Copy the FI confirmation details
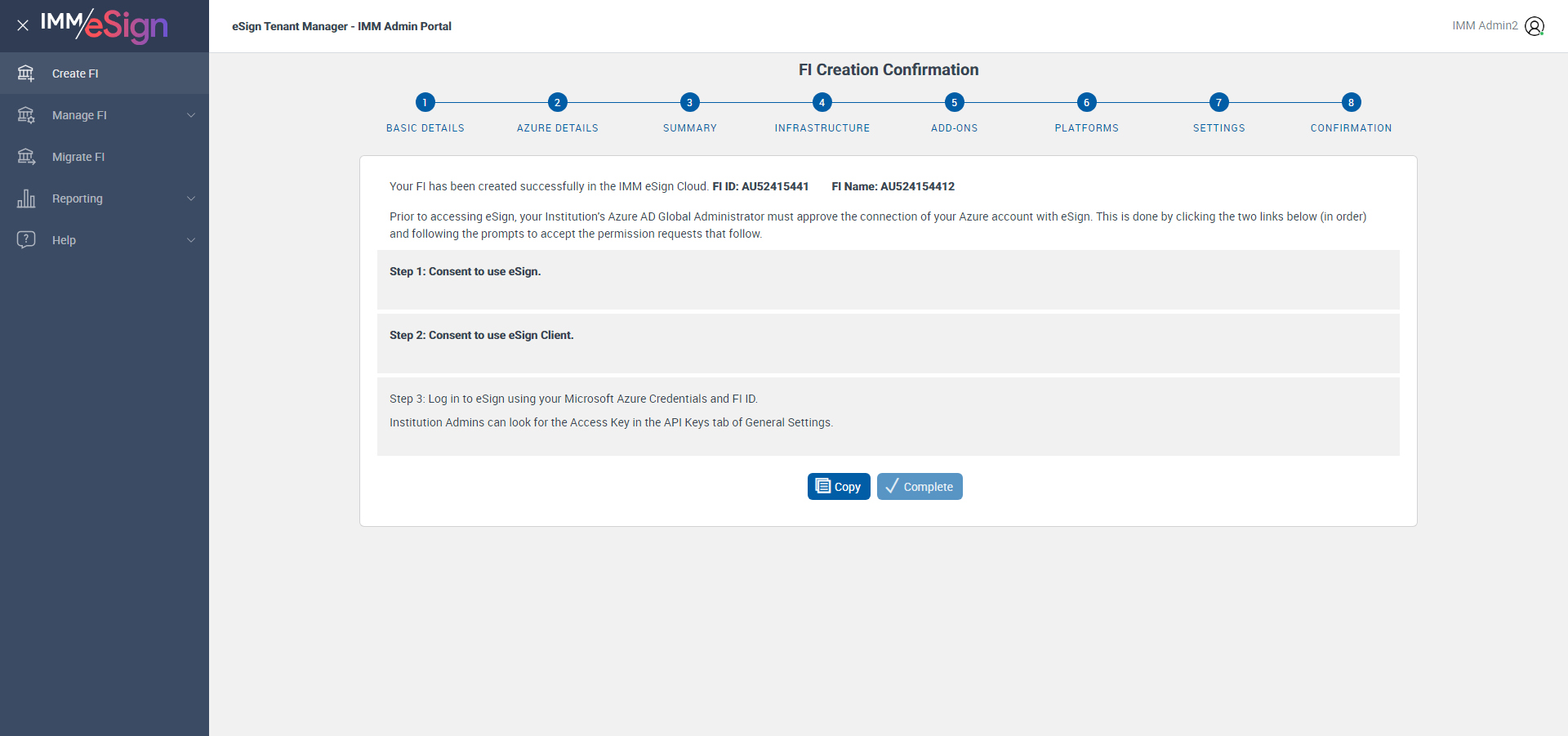 (x=839, y=486)
